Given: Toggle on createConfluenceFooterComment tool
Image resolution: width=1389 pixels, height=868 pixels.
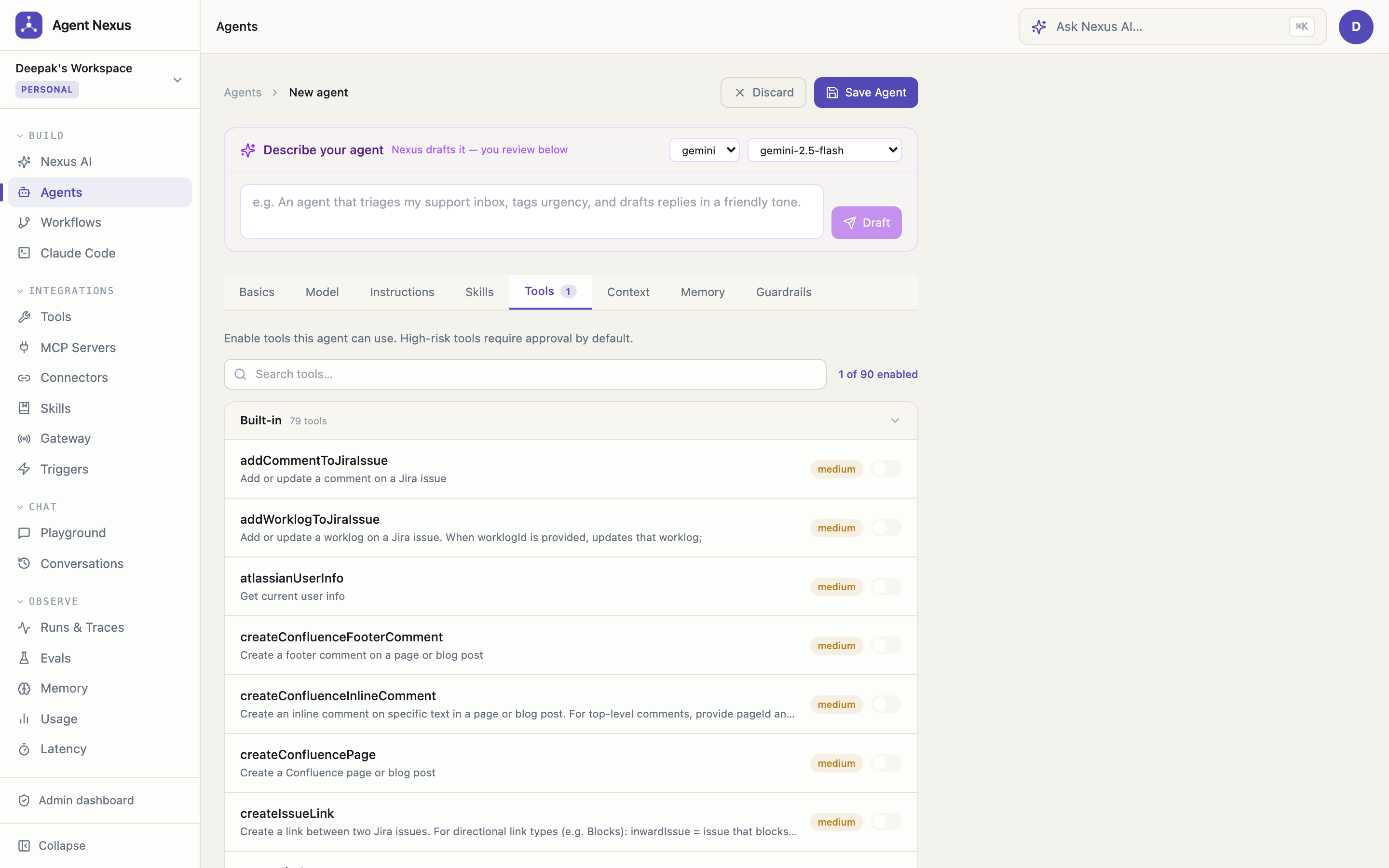Looking at the screenshot, I should coord(886,645).
